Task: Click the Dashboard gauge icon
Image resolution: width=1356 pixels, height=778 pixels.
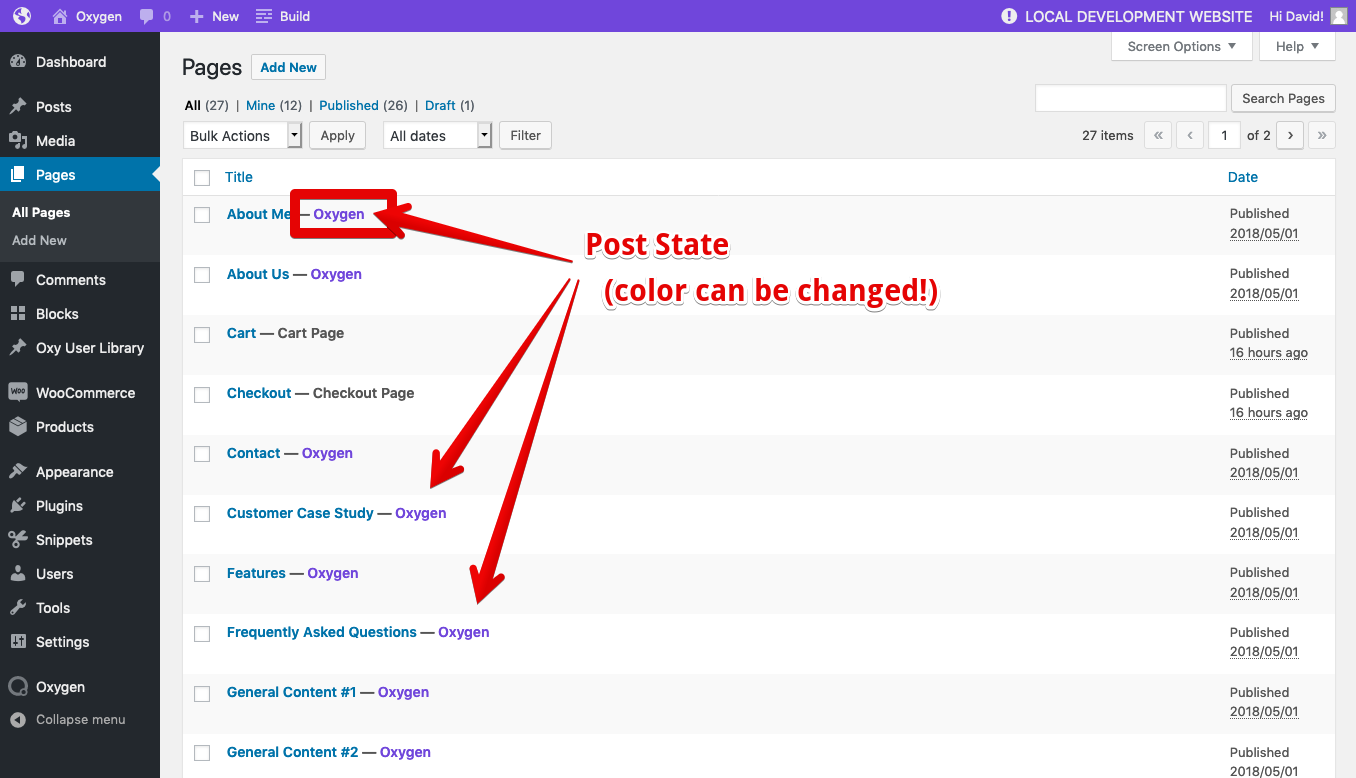Action: pos(18,62)
